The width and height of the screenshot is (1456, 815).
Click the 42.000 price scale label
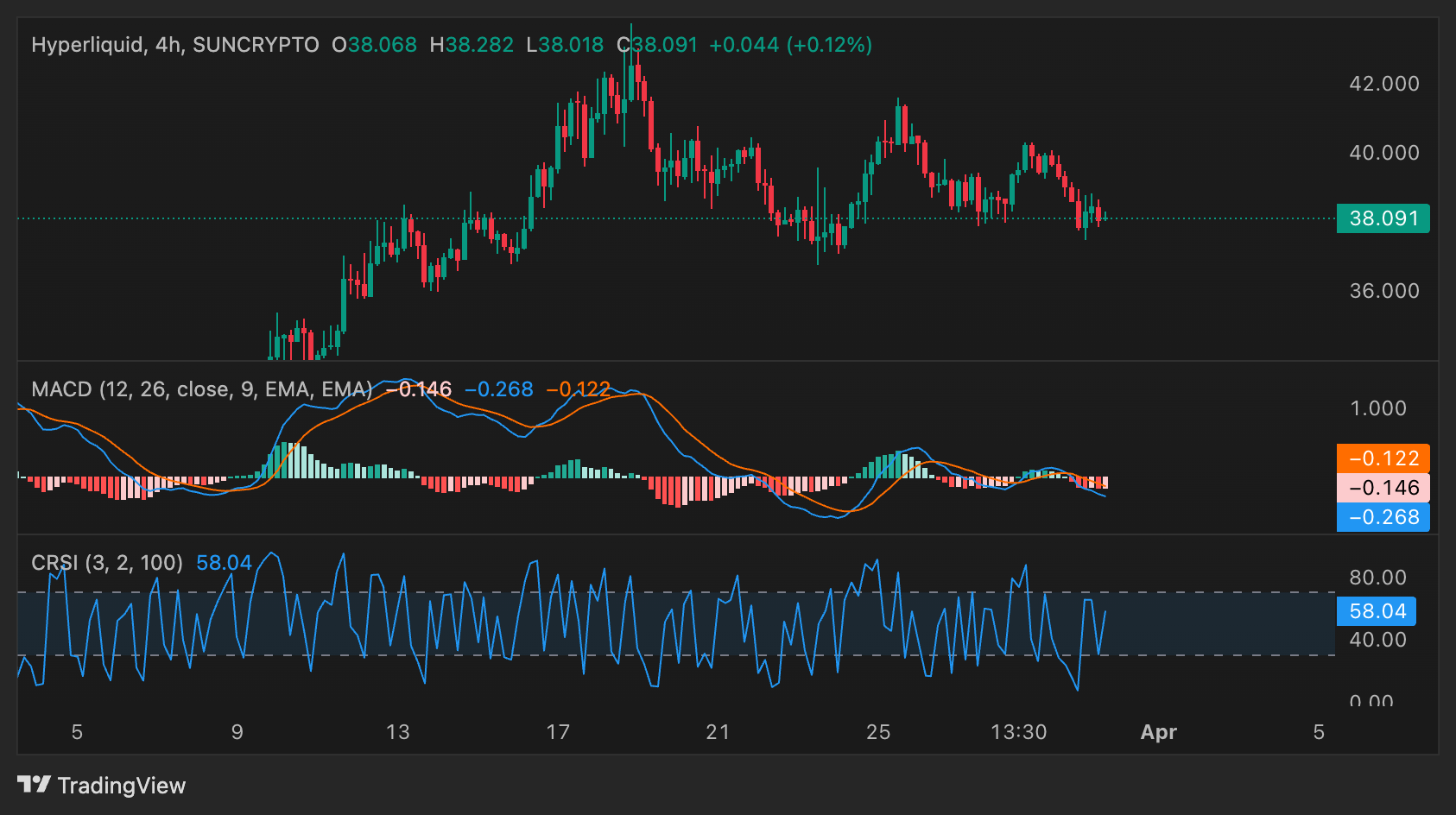[1383, 84]
